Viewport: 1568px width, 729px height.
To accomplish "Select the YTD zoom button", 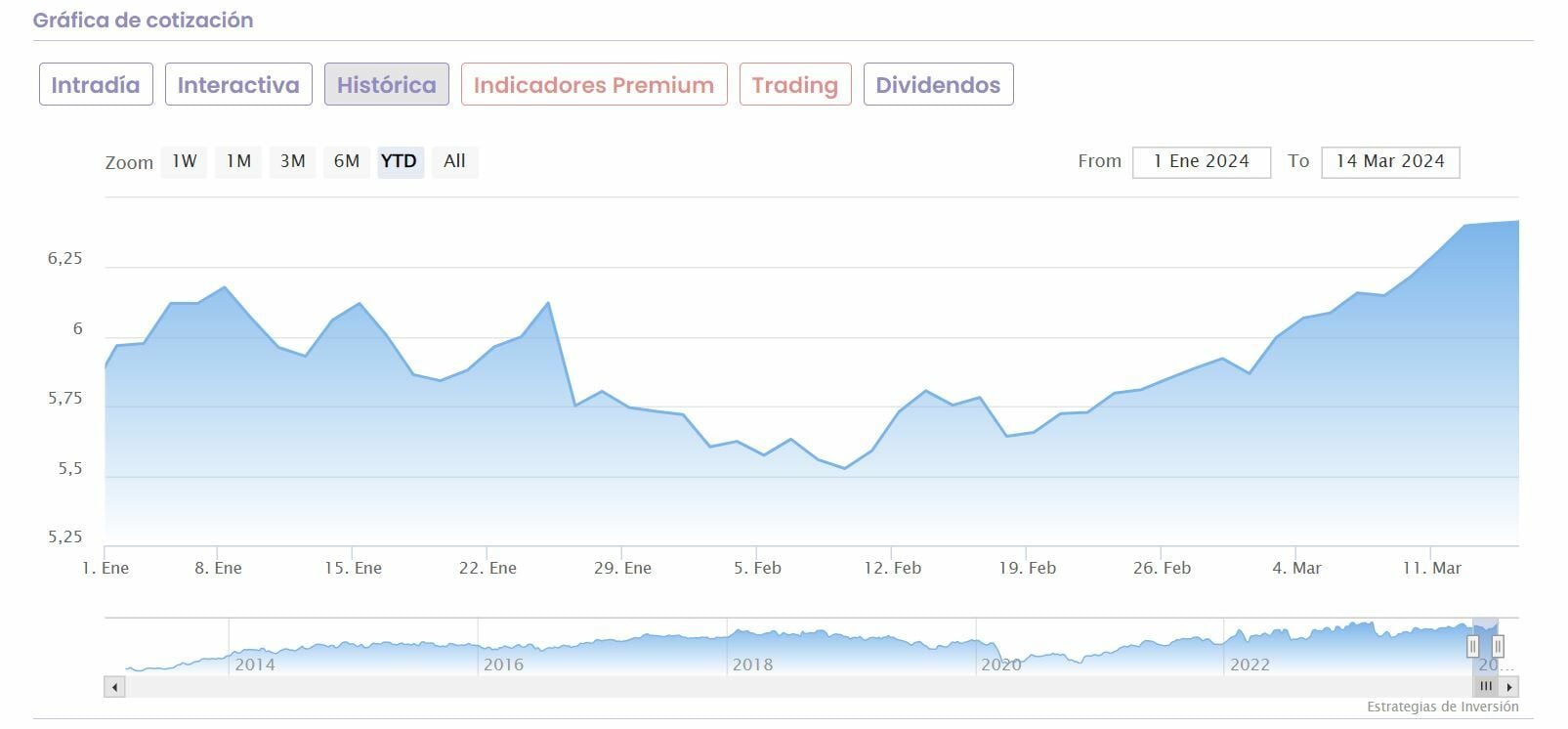I will pyautogui.click(x=399, y=161).
